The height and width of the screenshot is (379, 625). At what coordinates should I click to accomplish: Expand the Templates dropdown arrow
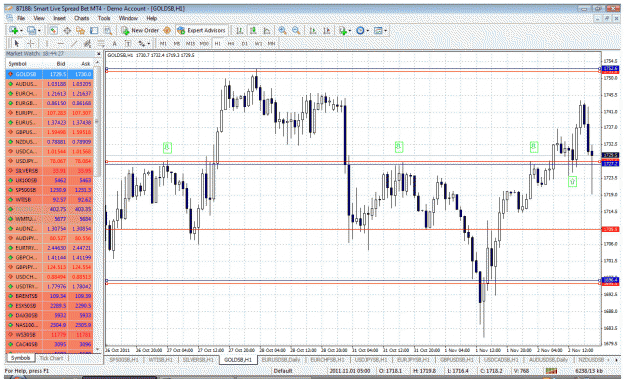pos(385,31)
